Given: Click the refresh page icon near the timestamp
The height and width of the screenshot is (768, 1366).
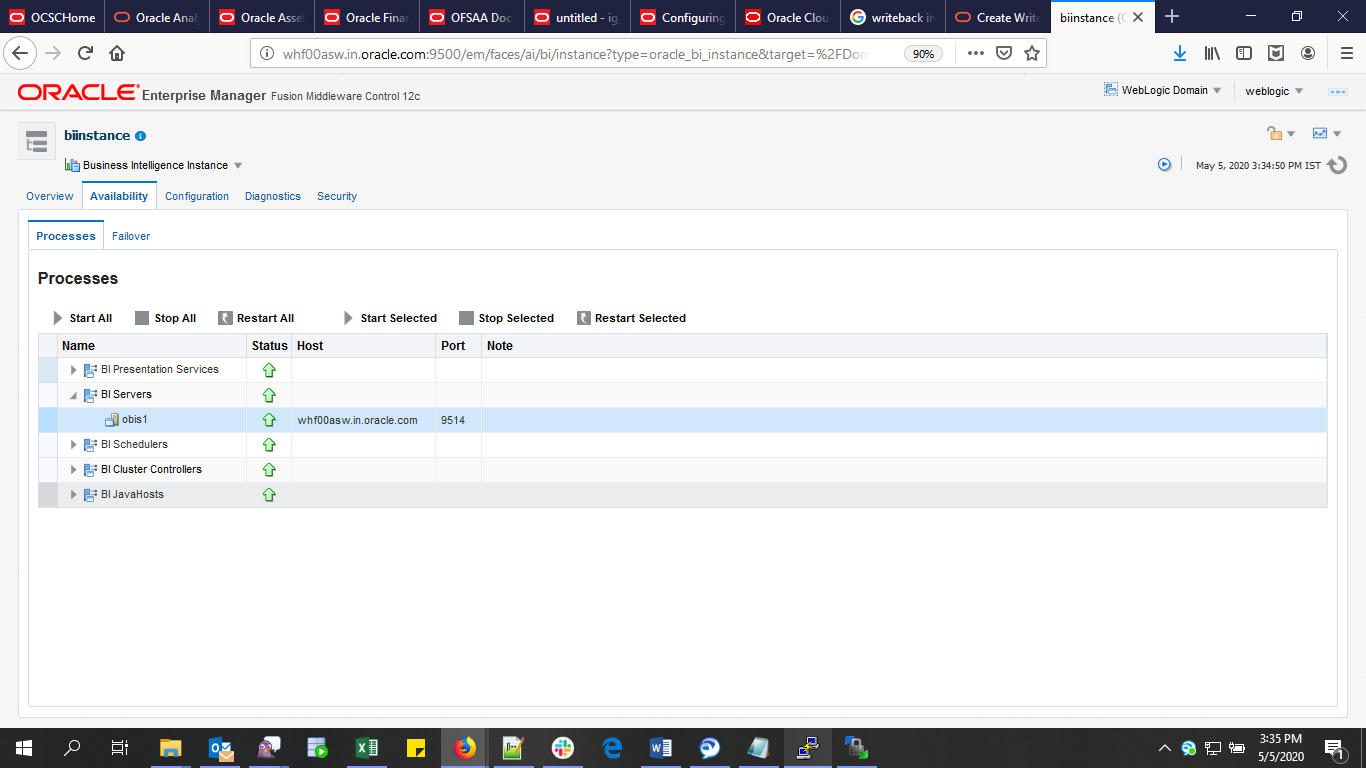Looking at the screenshot, I should pos(1338,165).
